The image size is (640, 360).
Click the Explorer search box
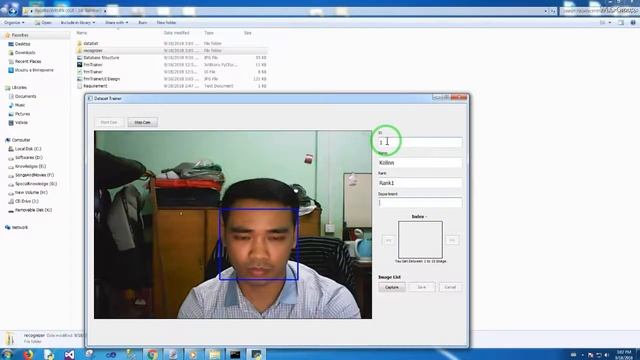(x=598, y=11)
